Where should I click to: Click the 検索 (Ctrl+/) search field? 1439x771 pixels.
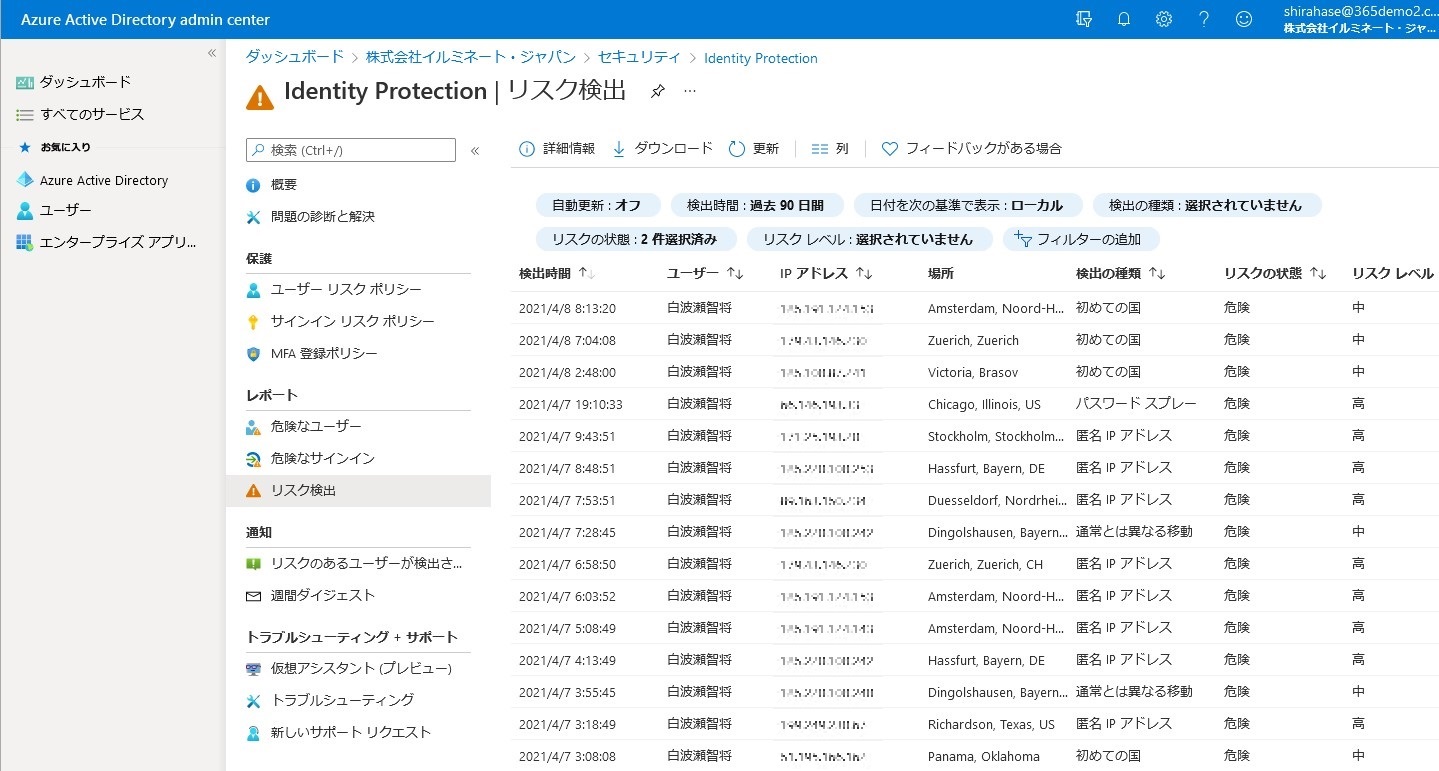tap(351, 150)
